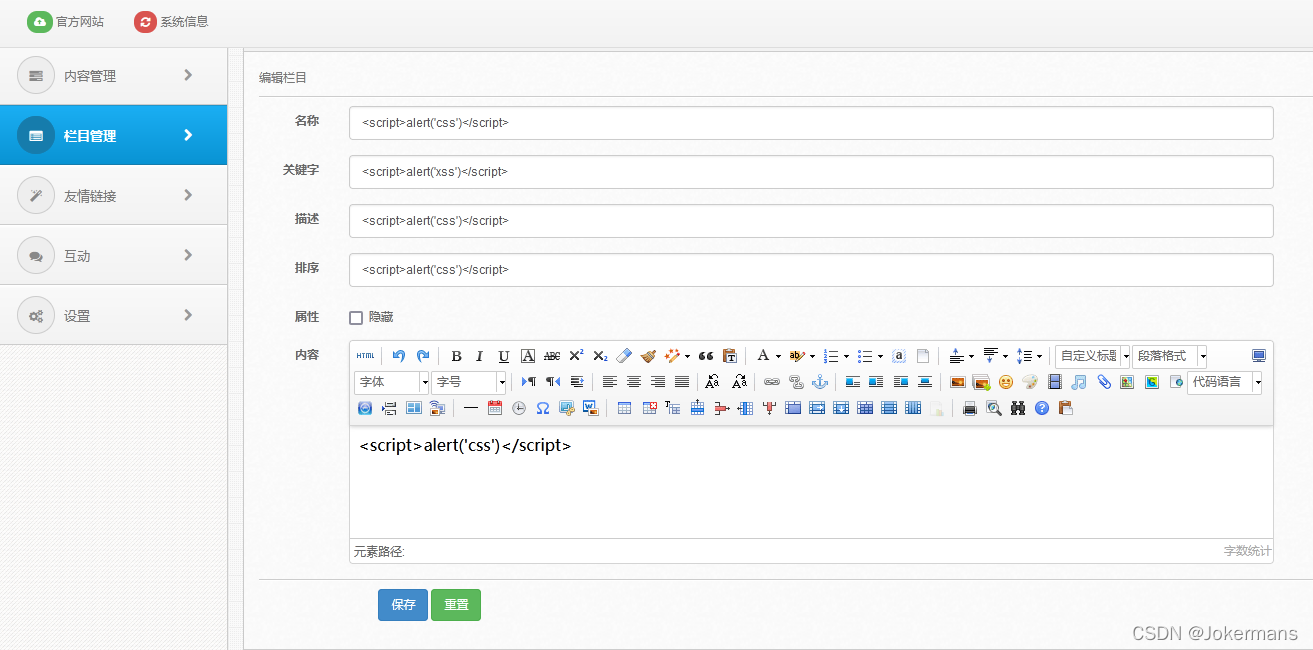Focus the 名称 input field
This screenshot has height=650, width=1313.
(811, 123)
